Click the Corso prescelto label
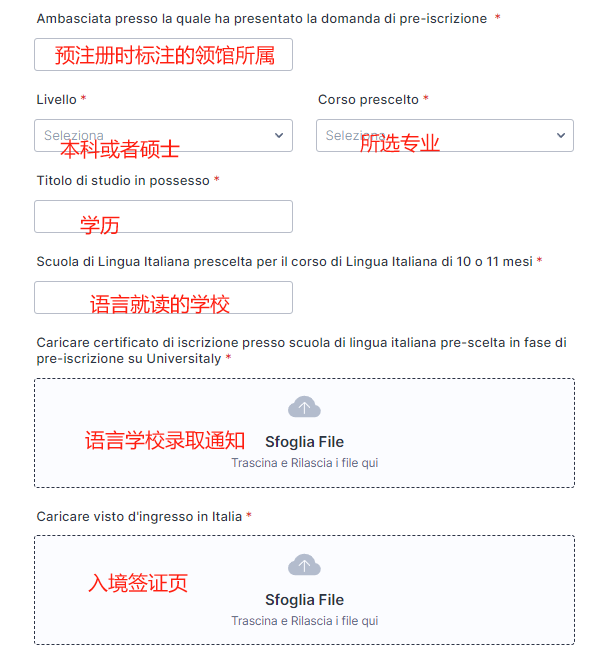 pyautogui.click(x=368, y=100)
